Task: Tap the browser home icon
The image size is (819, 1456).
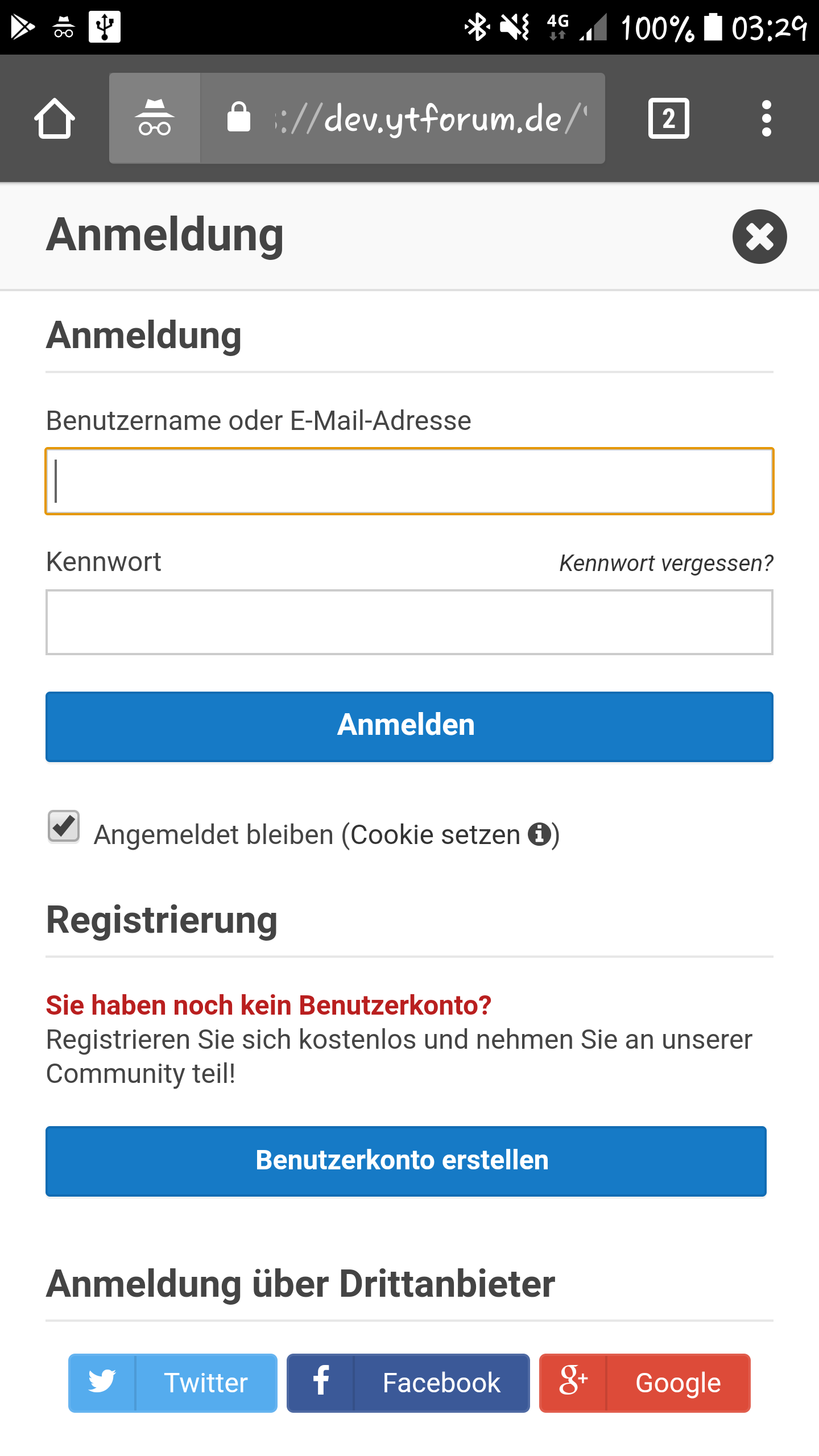Action: coord(55,118)
